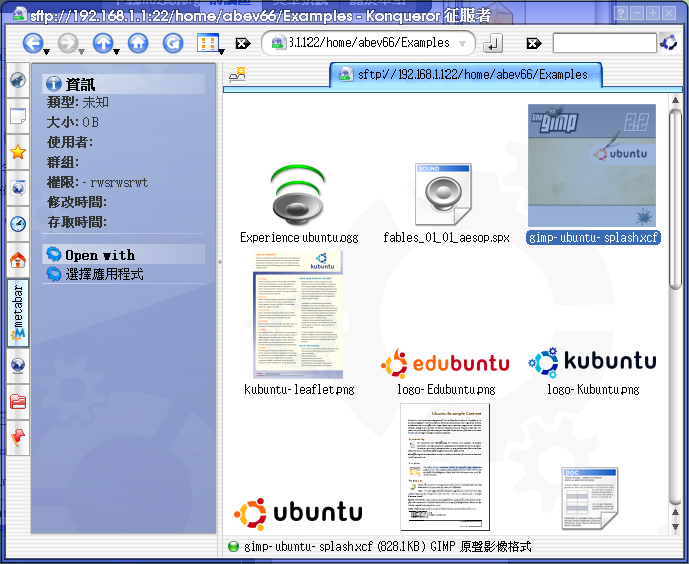
Task: Open the History clock sidebar tab
Action: pos(18,224)
